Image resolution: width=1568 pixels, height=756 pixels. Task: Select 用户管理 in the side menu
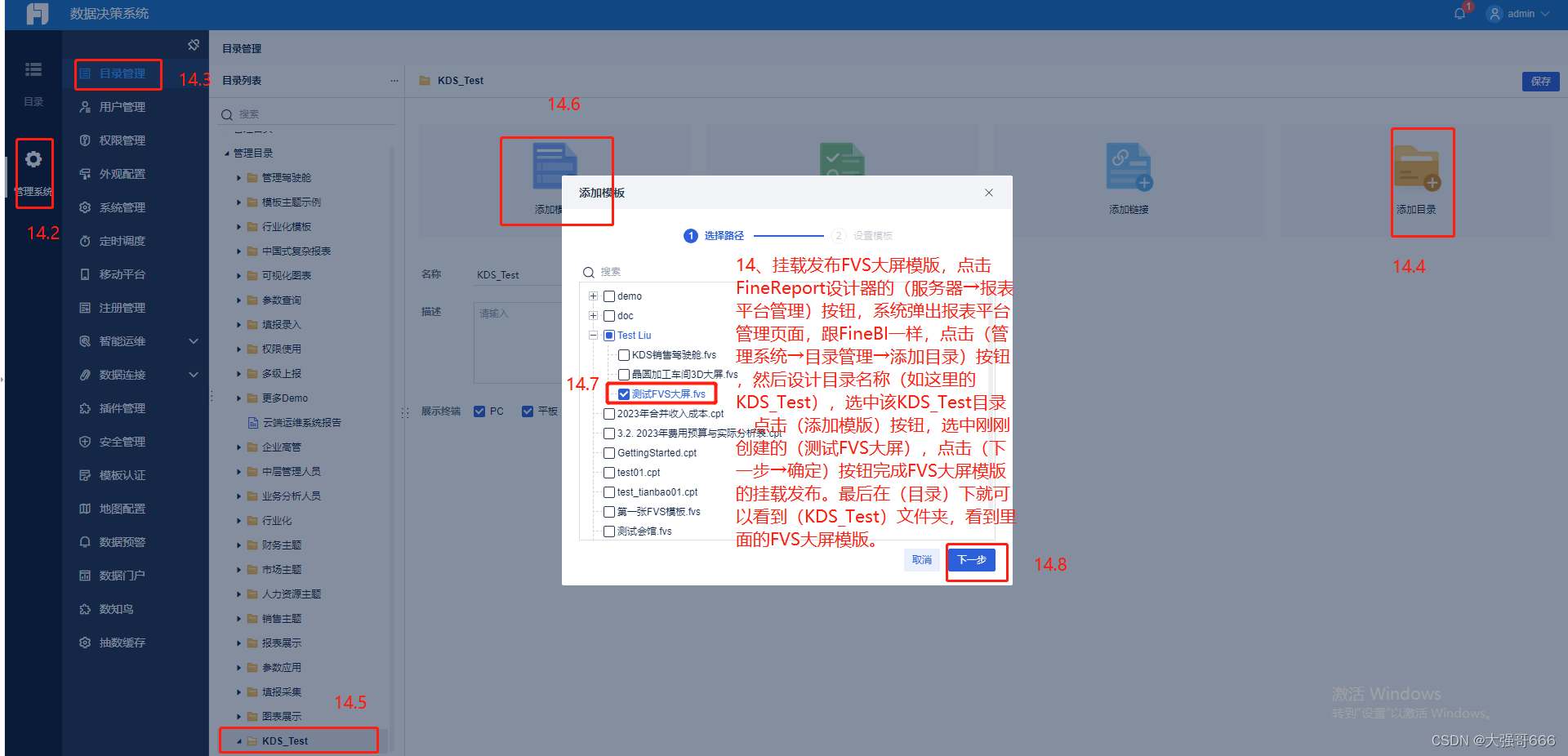coord(122,107)
